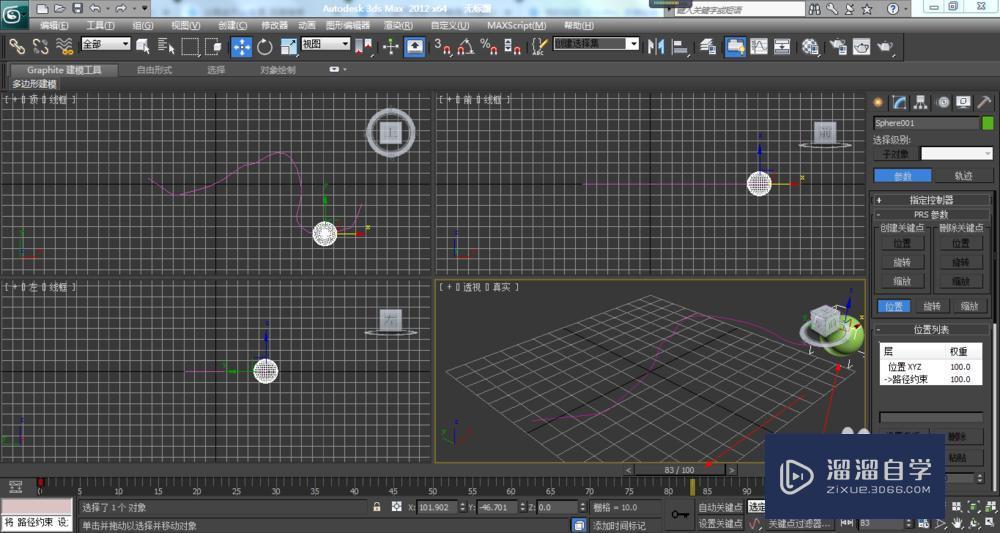Open the Curve Editor
The image size is (1000, 533).
point(758,47)
